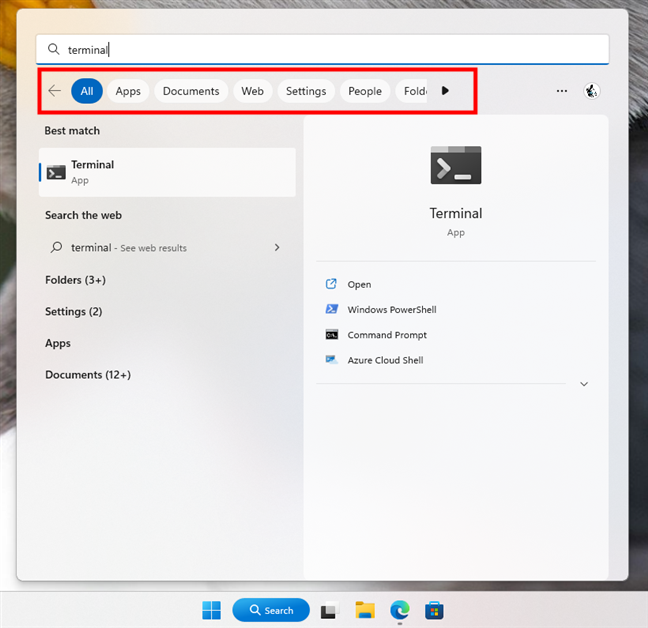The height and width of the screenshot is (628, 648).
Task: Select the All filter tab
Action: point(87,91)
